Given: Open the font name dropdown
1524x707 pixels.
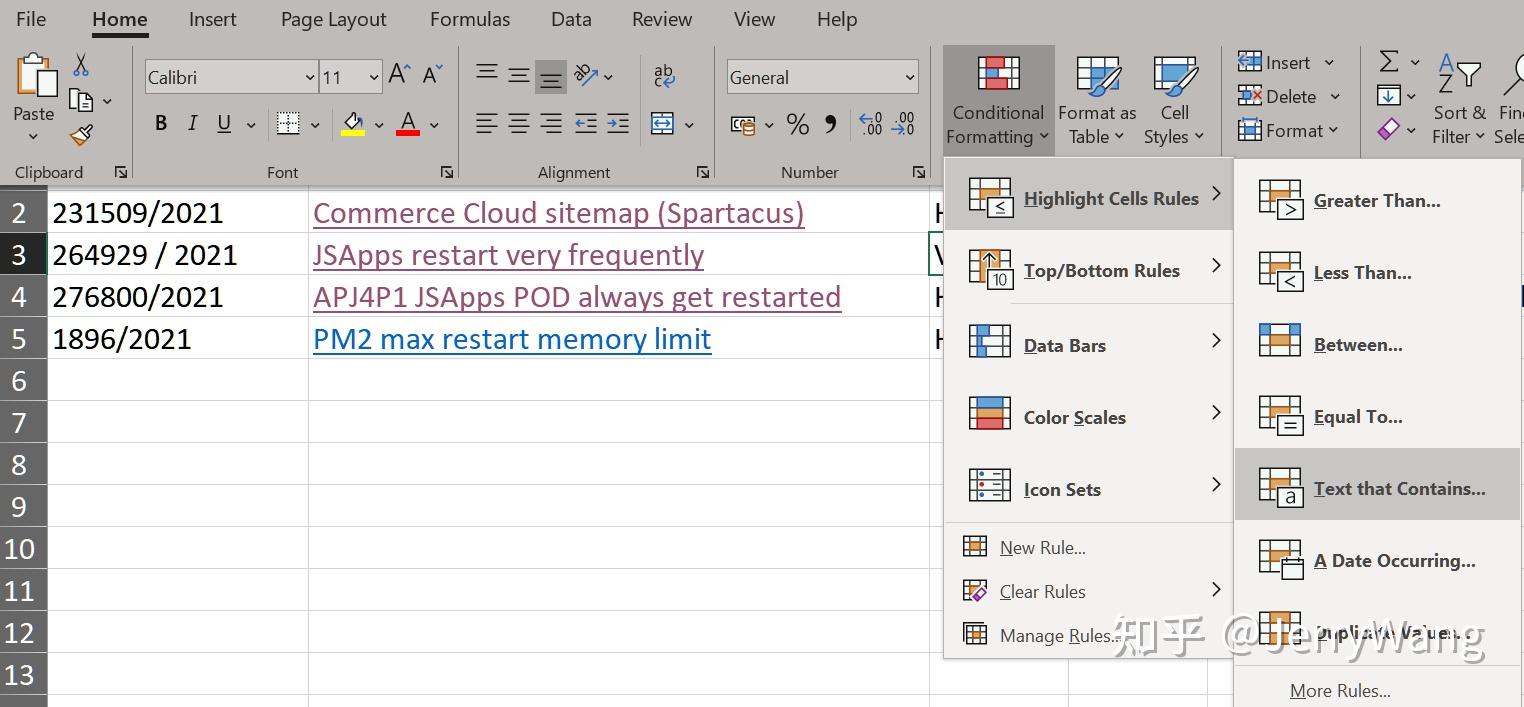Looking at the screenshot, I should [308, 77].
